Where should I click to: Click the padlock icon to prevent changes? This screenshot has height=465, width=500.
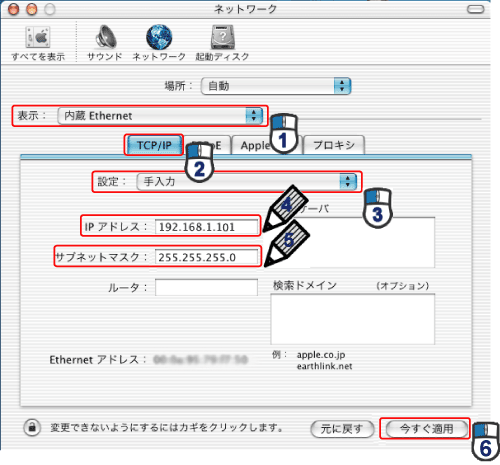click(x=32, y=427)
